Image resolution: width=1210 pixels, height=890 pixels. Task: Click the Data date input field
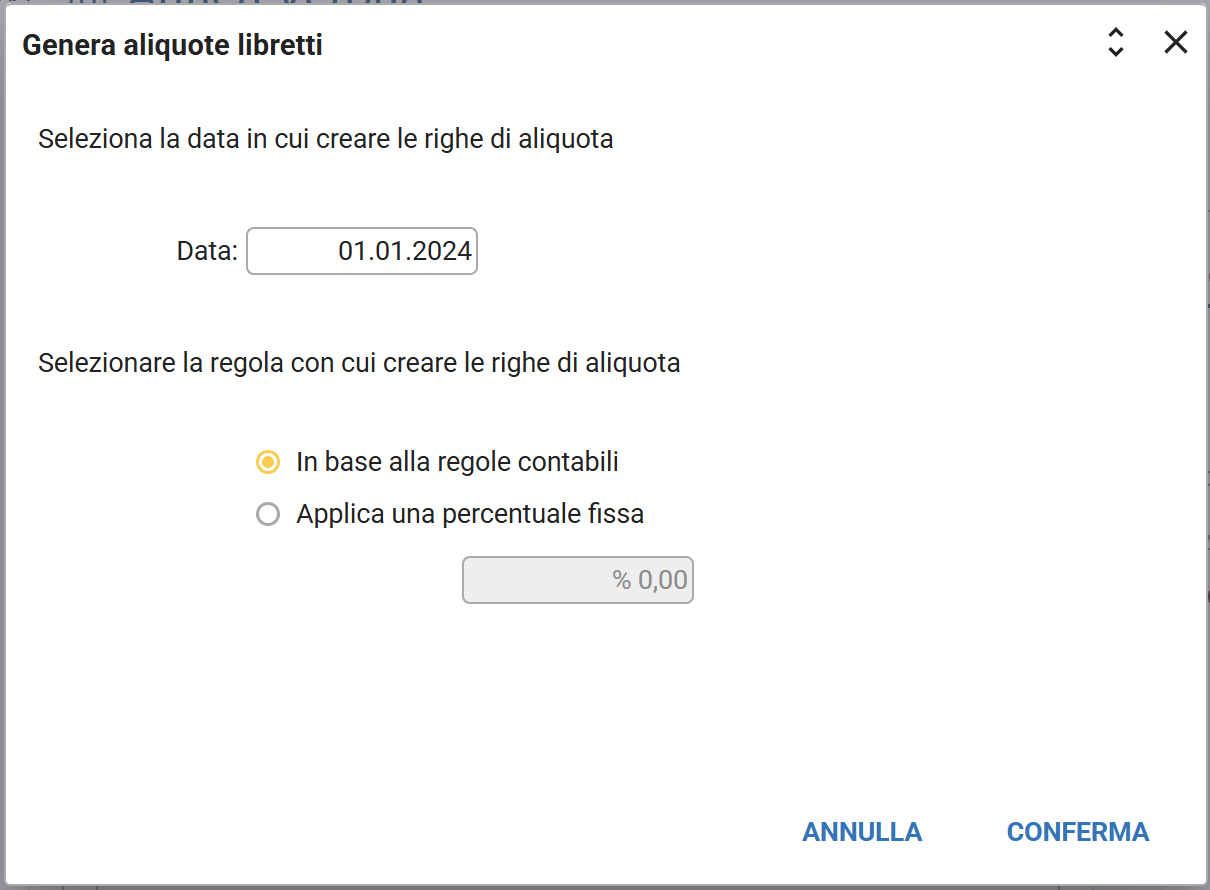tap(362, 251)
